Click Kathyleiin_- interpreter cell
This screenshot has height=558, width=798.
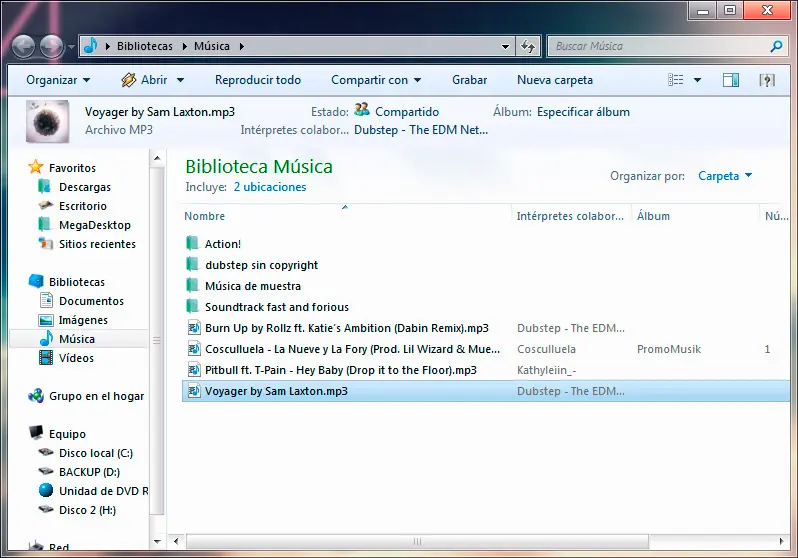click(547, 370)
